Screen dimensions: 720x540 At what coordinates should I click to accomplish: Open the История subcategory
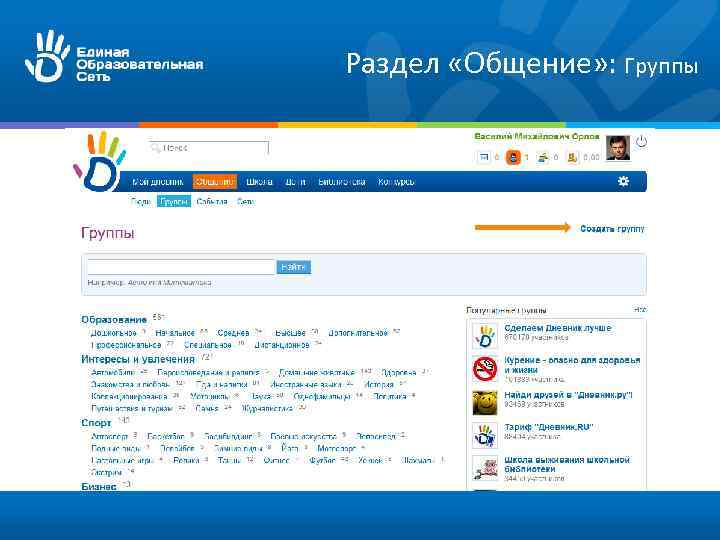379,384
